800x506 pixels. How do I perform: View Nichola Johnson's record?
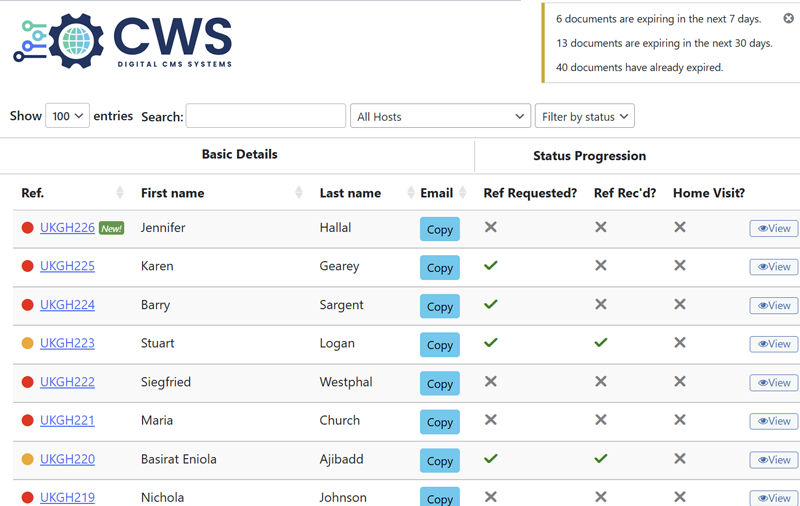click(773, 498)
